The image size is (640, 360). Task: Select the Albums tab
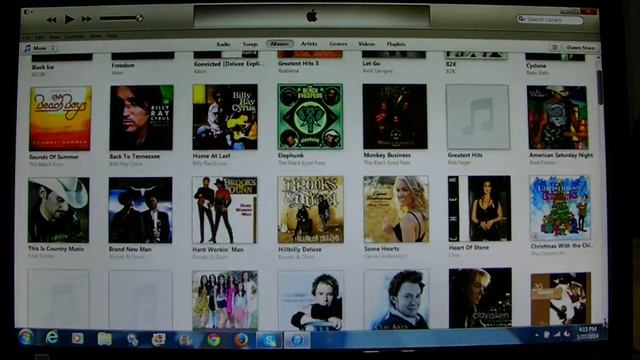click(x=280, y=44)
